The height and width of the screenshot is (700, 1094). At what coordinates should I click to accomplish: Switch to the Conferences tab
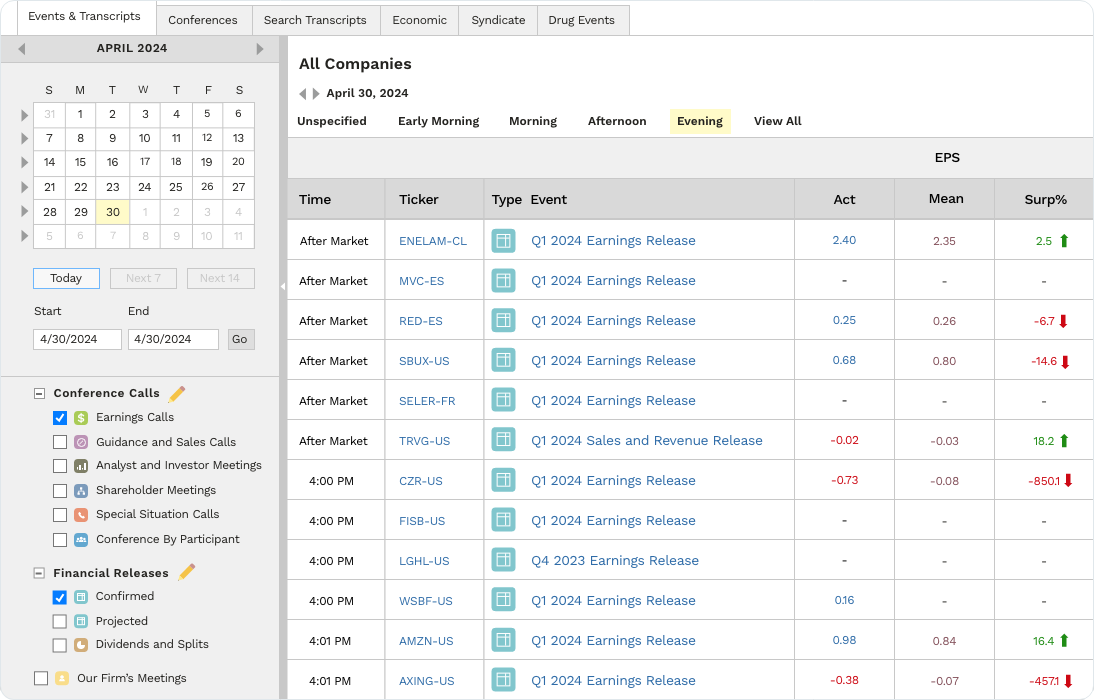click(203, 20)
